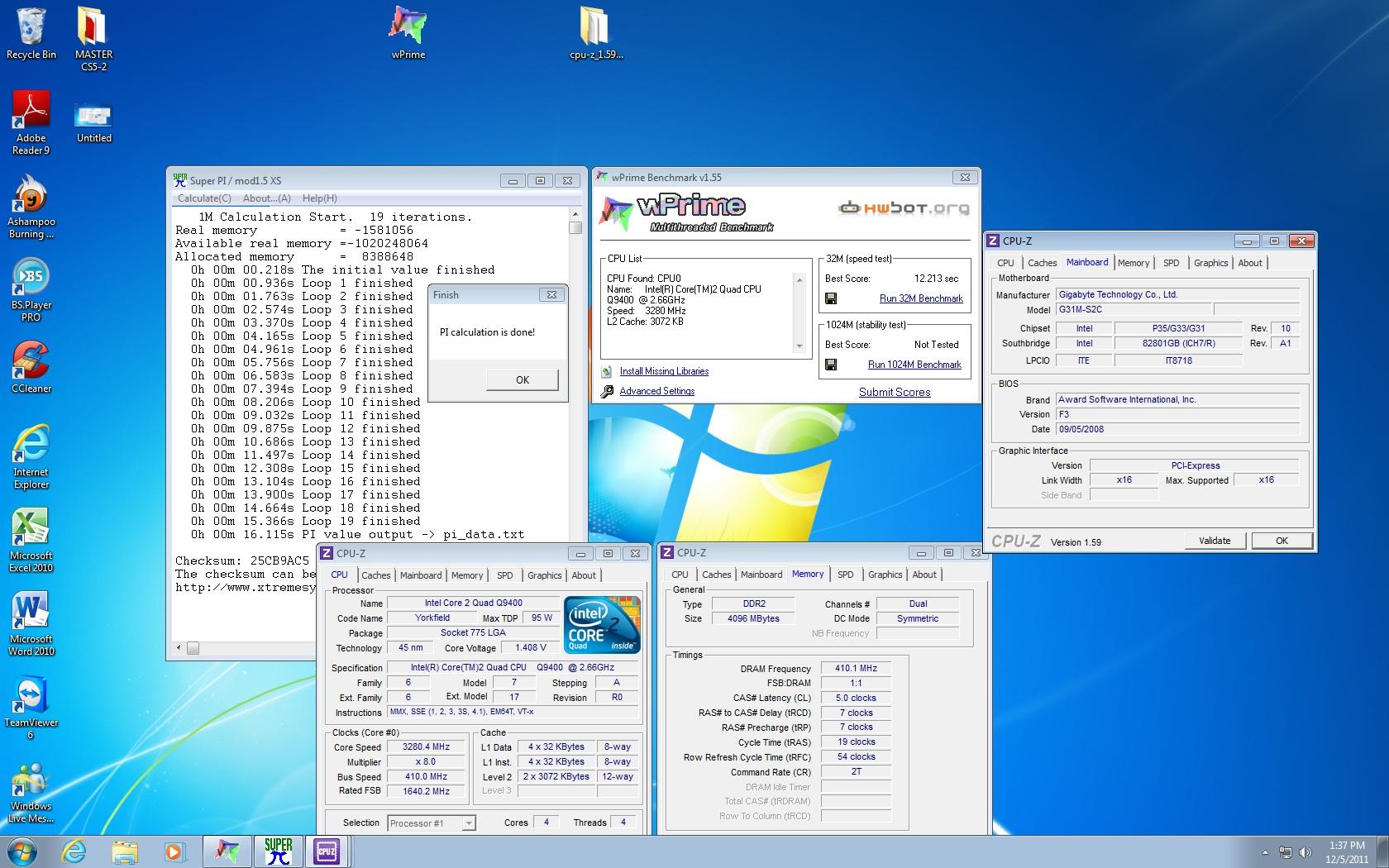Launch the Microsoft Excel 2010 shortcut
The image size is (1389, 868).
tap(31, 541)
